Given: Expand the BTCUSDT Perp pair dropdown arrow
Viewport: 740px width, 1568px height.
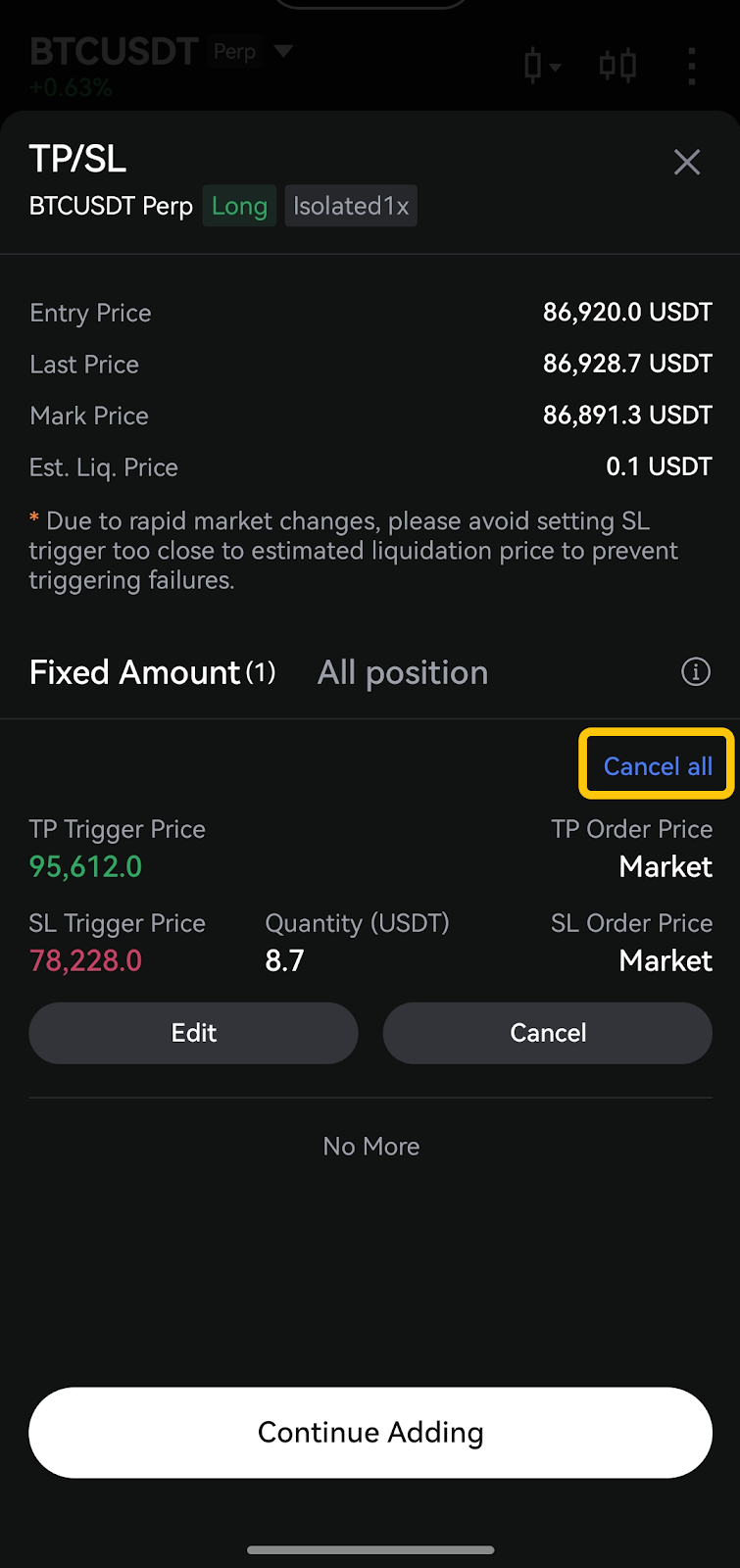Looking at the screenshot, I should 283,51.
